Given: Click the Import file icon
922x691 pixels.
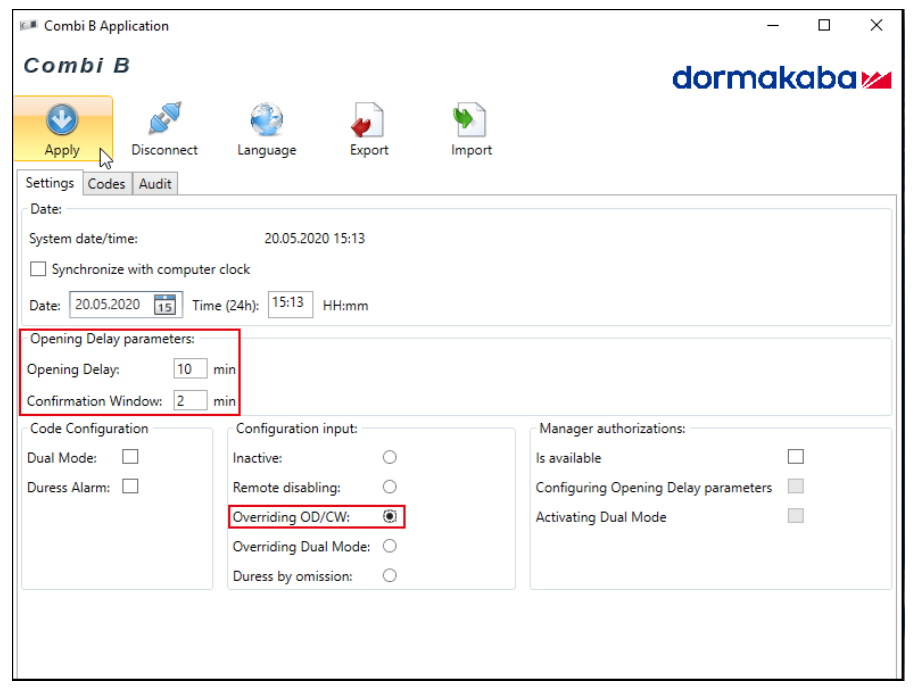Looking at the screenshot, I should click(471, 121).
